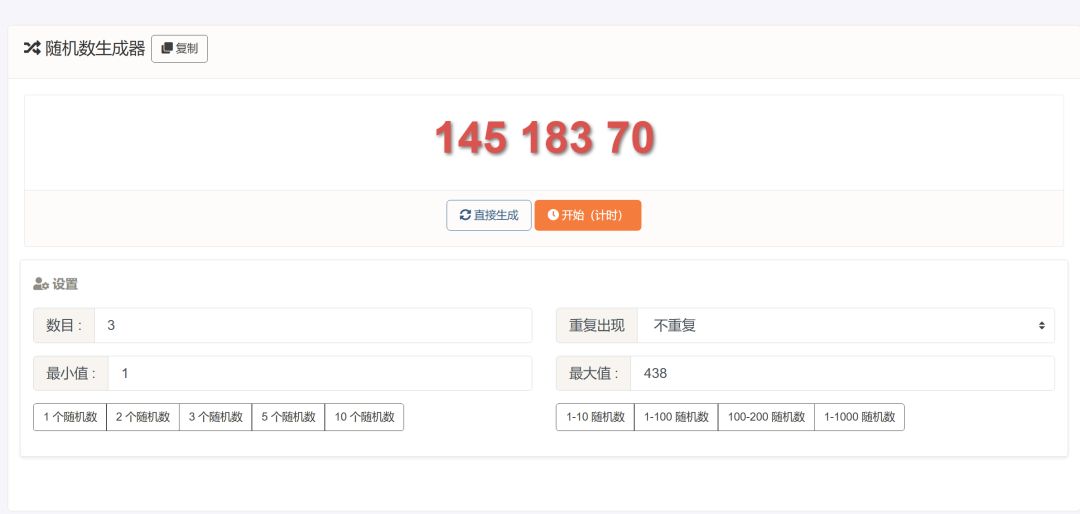The width and height of the screenshot is (1080, 514).
Task: Open the 重复出现 dropdown
Action: point(845,325)
